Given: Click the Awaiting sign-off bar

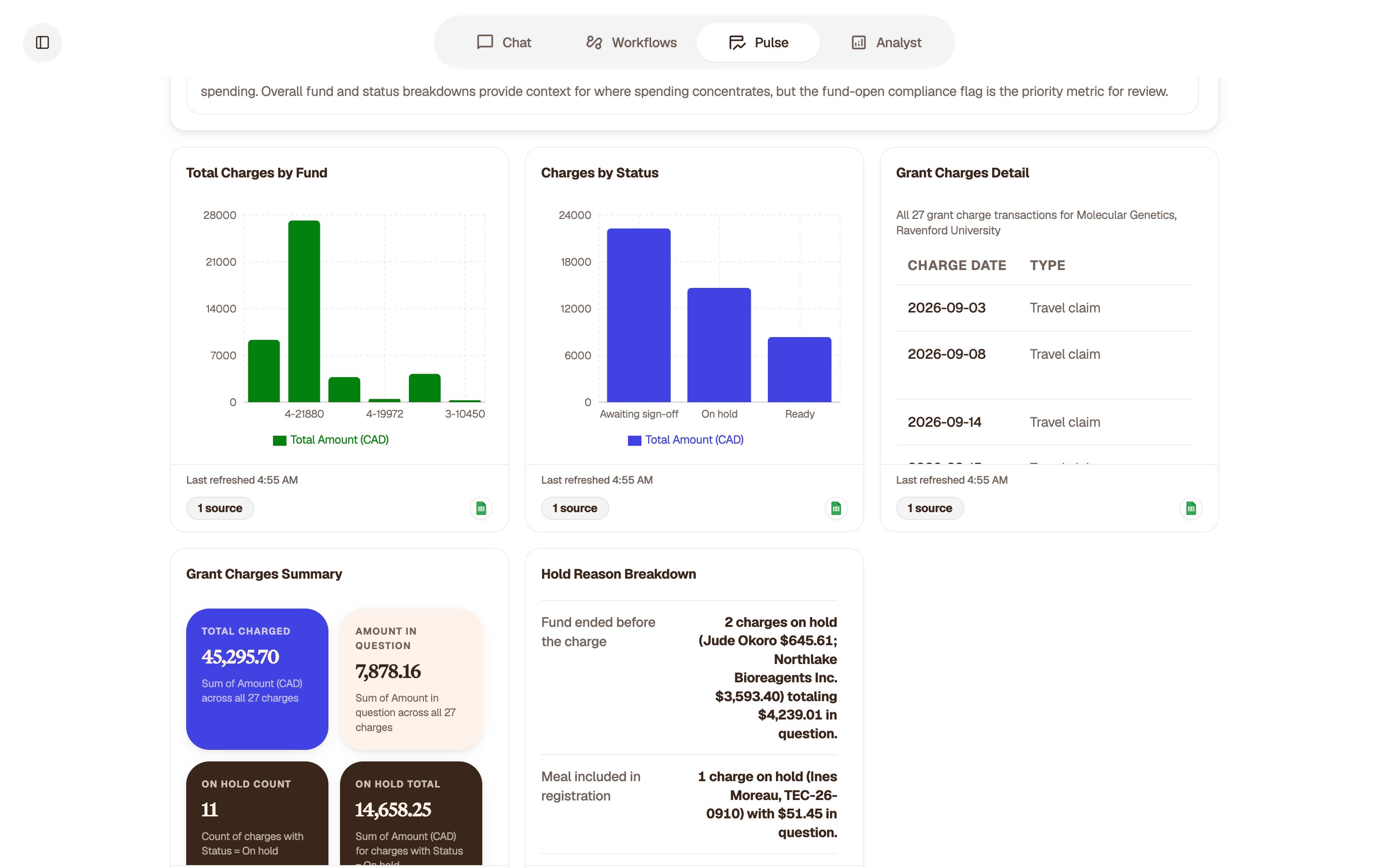Looking at the screenshot, I should [639, 315].
